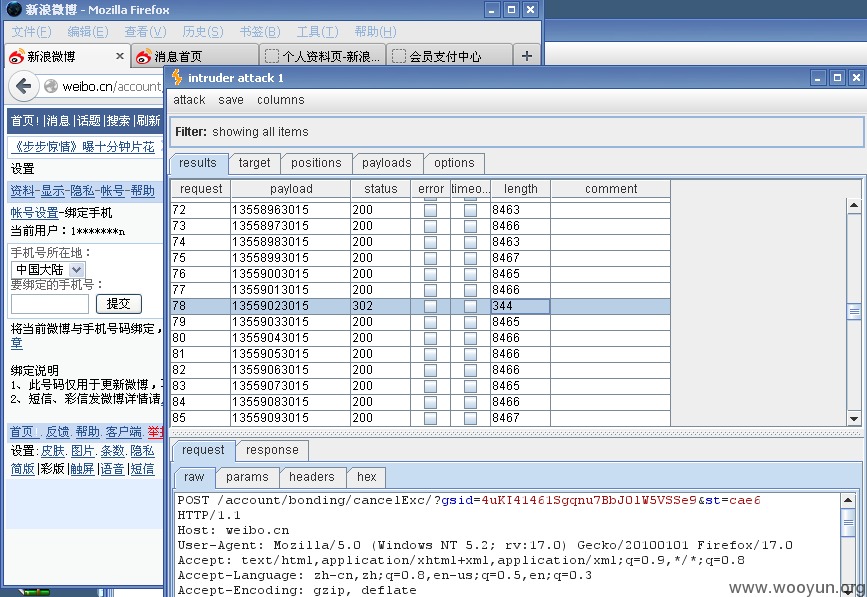This screenshot has width=867, height=597.
Task: Switch to the positions tab
Action: 316,163
